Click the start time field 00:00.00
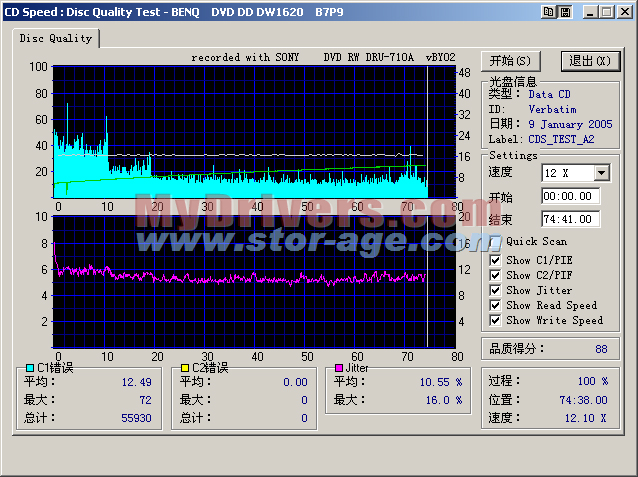Image resolution: width=638 pixels, height=477 pixels. (570, 197)
